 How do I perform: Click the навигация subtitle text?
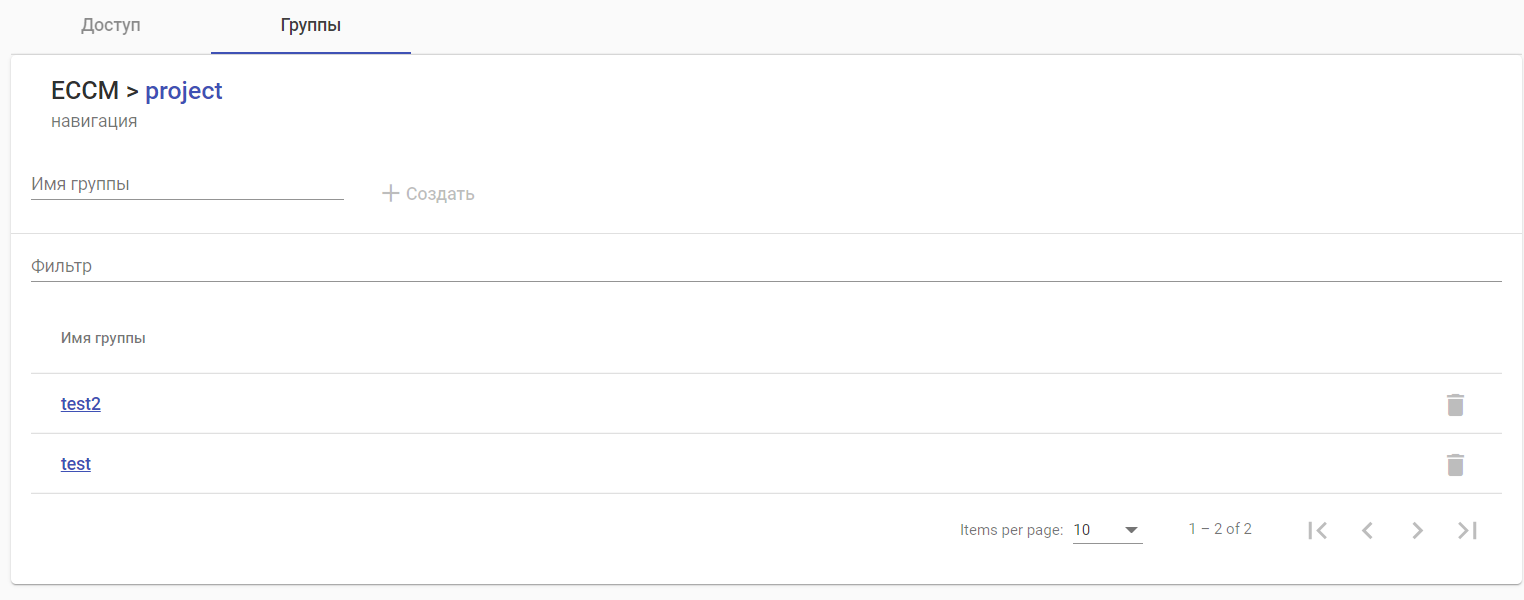(94, 122)
